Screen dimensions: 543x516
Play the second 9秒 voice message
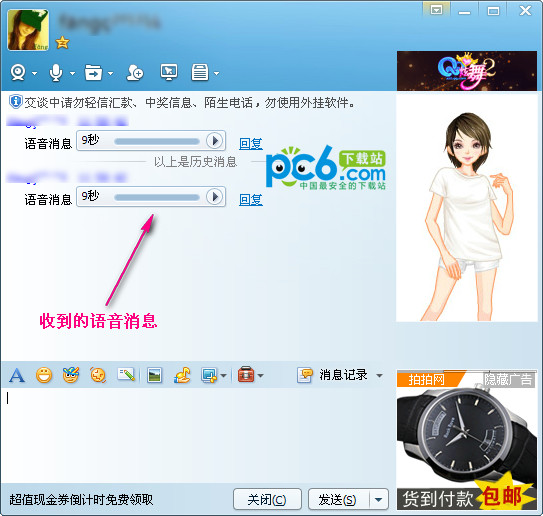pos(214,197)
